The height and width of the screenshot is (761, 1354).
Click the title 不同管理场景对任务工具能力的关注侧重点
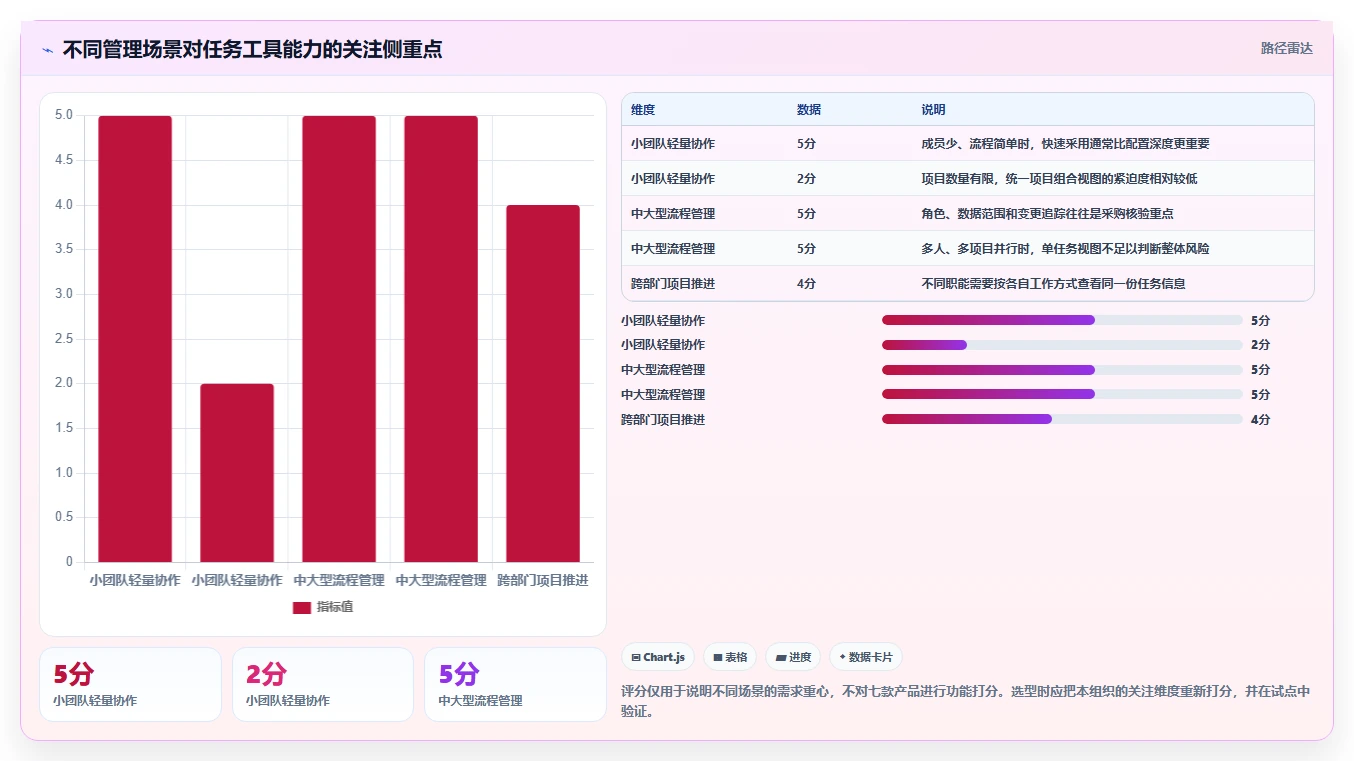point(252,49)
